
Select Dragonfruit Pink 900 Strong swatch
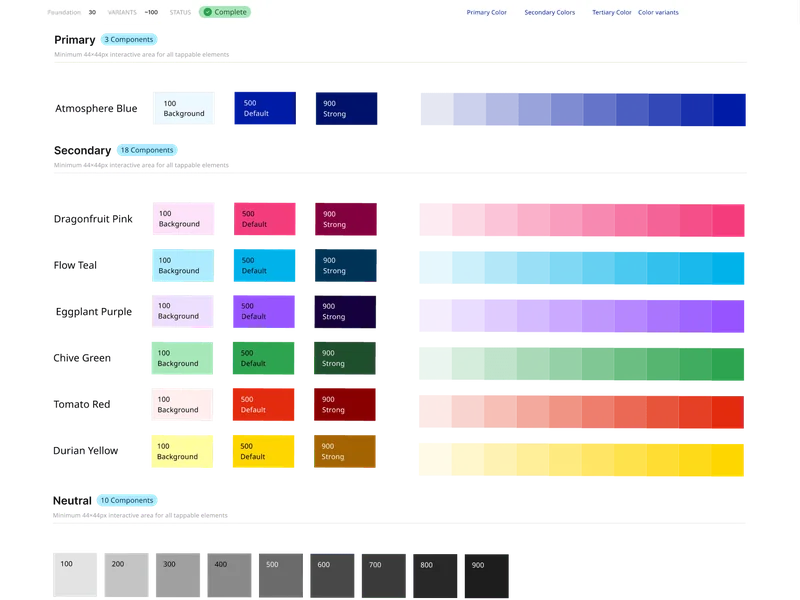coord(346,219)
